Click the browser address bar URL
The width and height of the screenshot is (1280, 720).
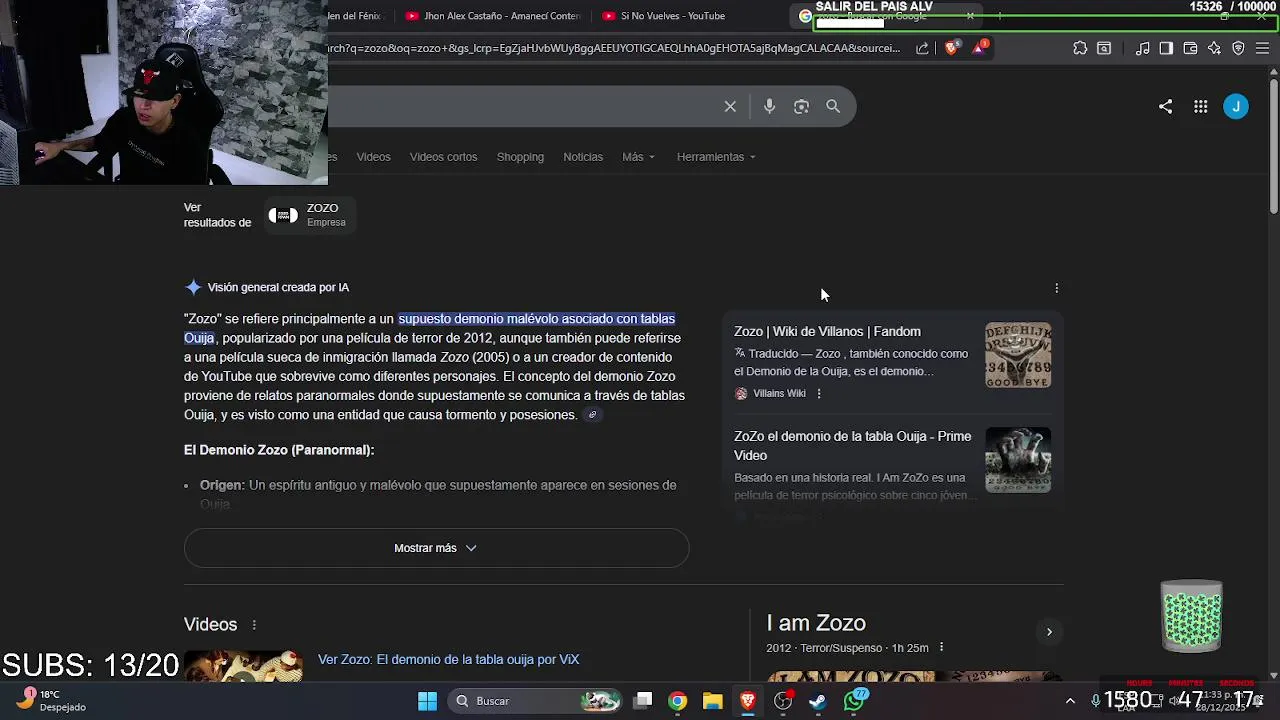615,48
